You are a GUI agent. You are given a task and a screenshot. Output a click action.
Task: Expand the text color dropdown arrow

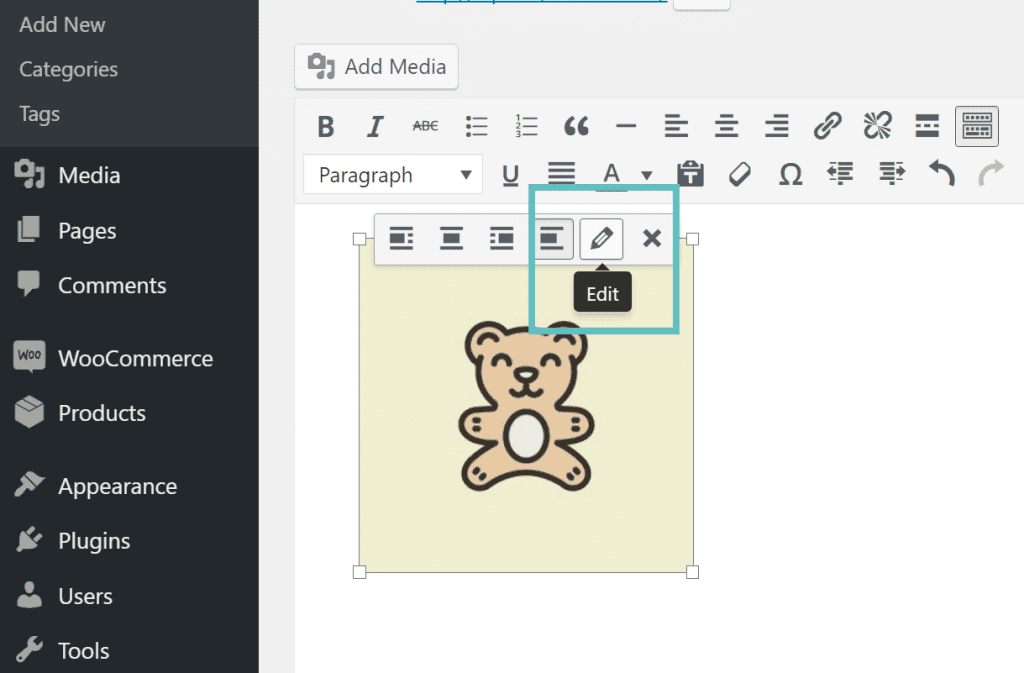[647, 176]
